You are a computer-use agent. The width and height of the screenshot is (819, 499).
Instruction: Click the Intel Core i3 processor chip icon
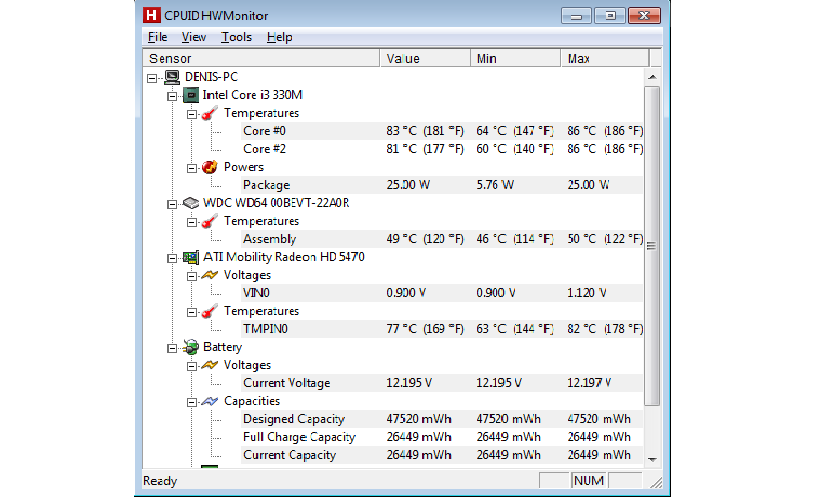click(x=191, y=95)
